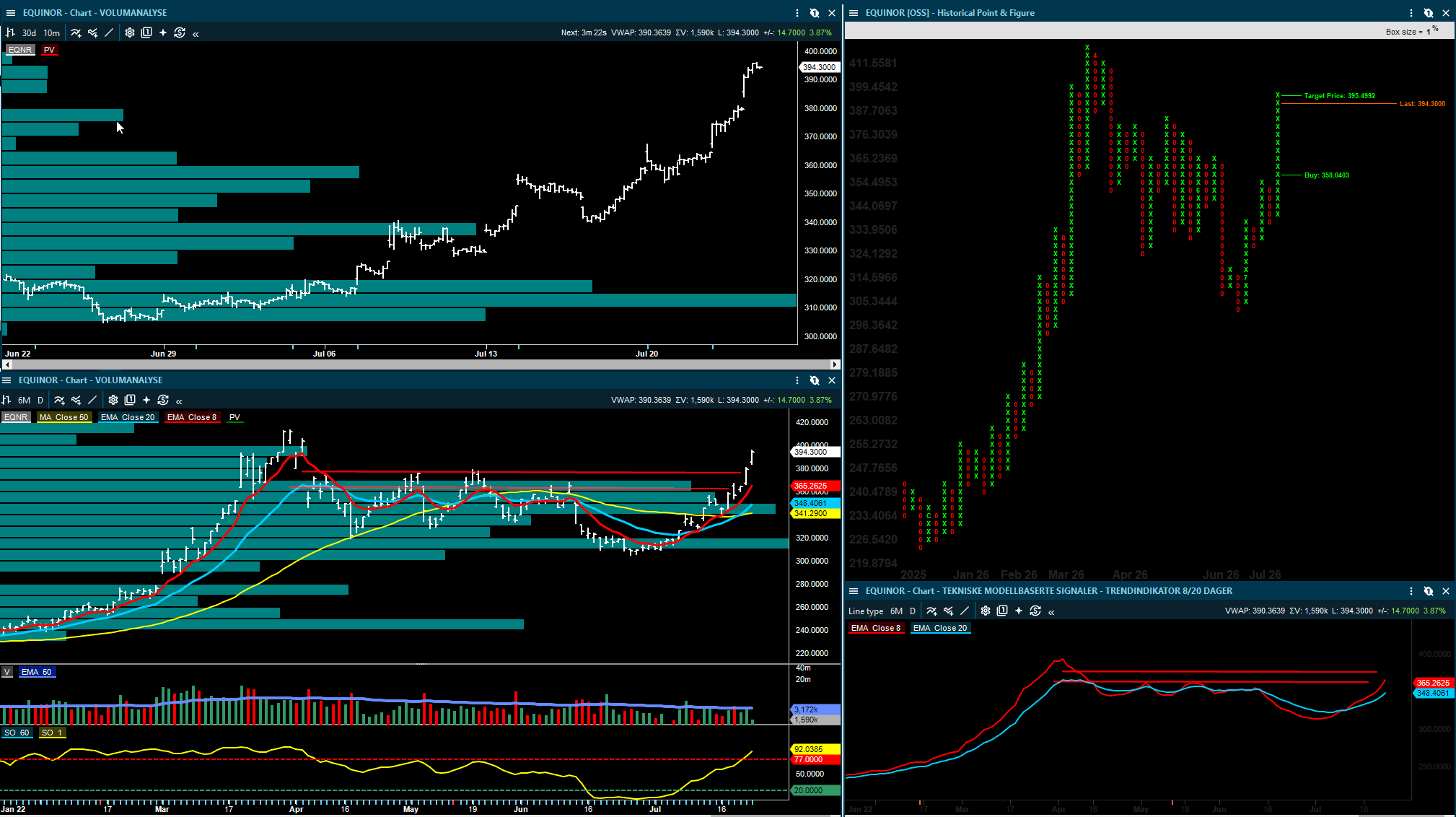Add indicator icon in TRENDINDIKATOR toolbar
This screenshot has height=817, width=1456.
click(931, 611)
